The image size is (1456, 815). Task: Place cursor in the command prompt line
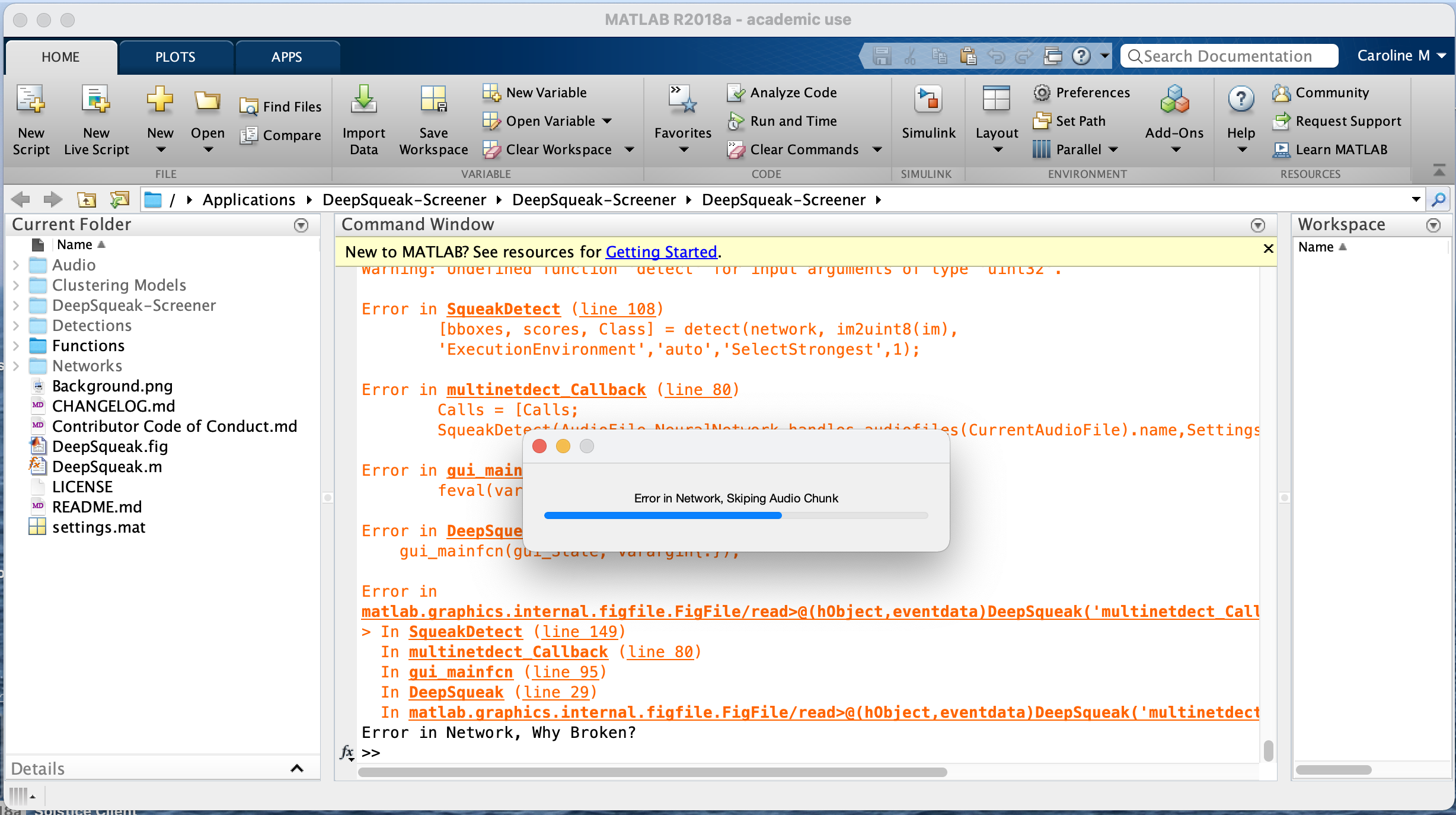[x=415, y=753]
